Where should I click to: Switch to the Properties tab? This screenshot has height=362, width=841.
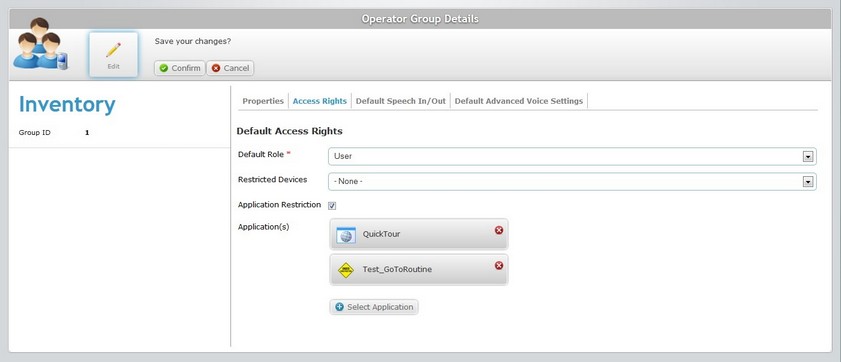coord(263,101)
